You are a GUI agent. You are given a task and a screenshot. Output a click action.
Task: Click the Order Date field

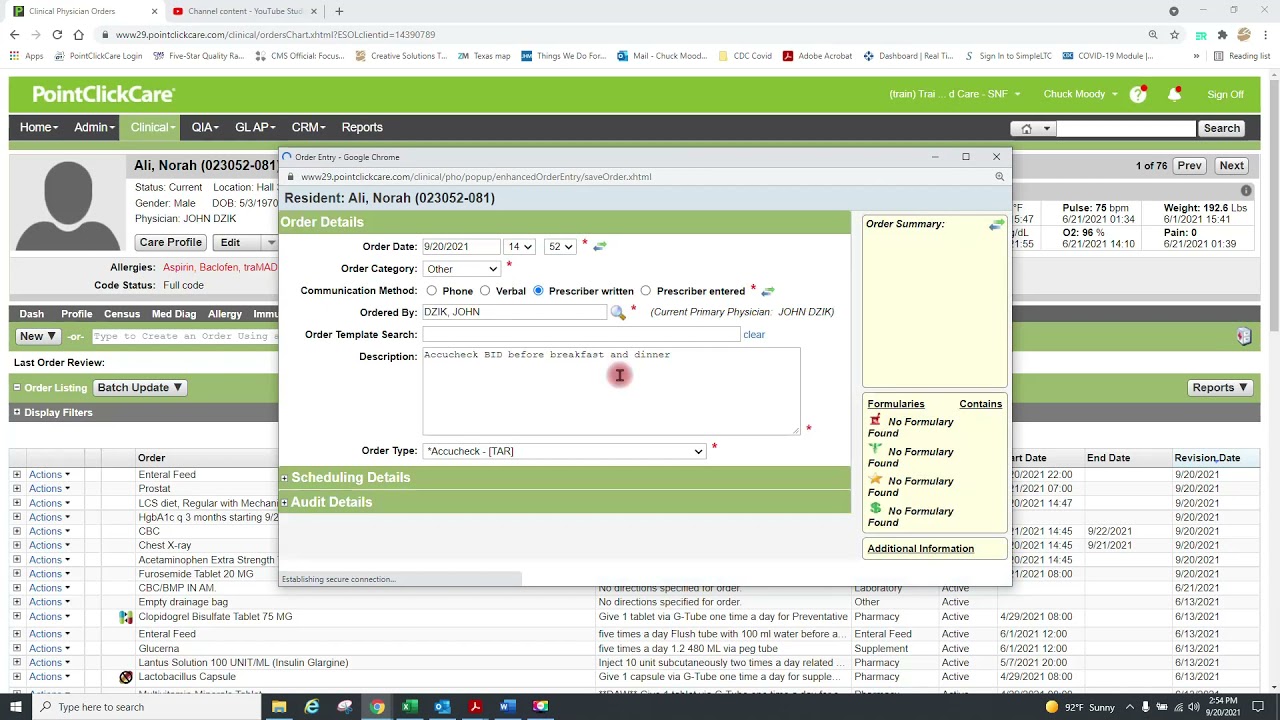tap(460, 247)
